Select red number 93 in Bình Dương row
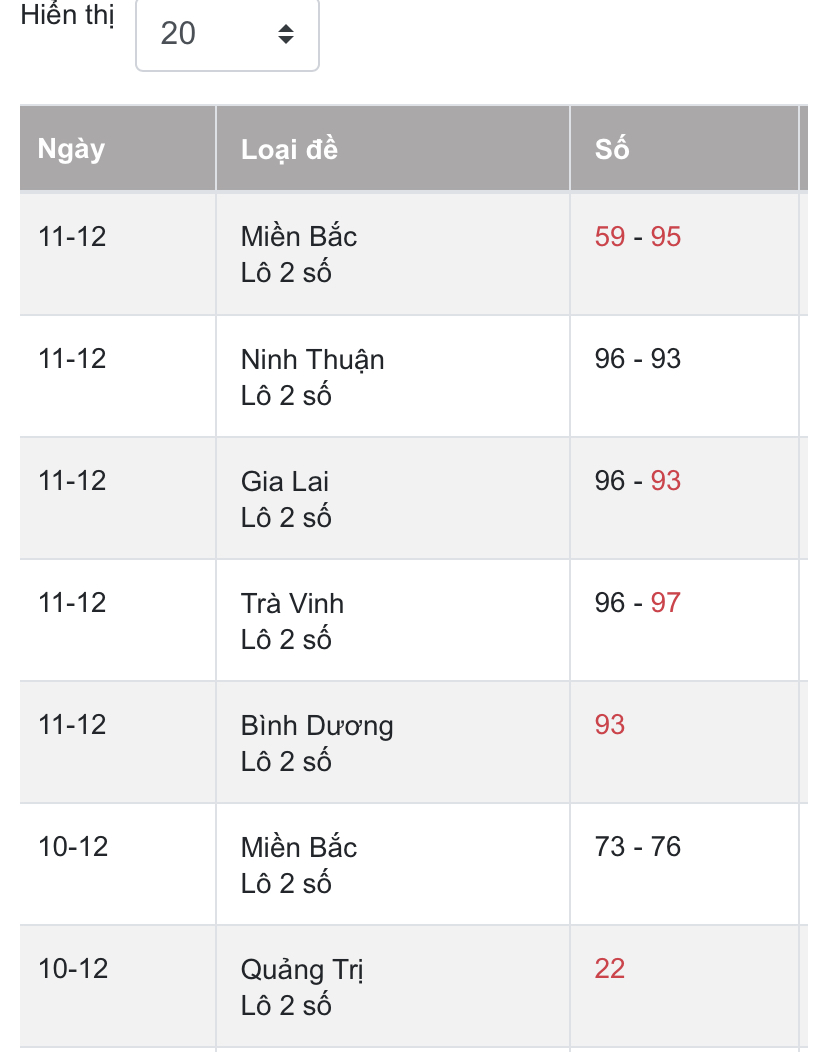828x1052 pixels. pos(609,725)
